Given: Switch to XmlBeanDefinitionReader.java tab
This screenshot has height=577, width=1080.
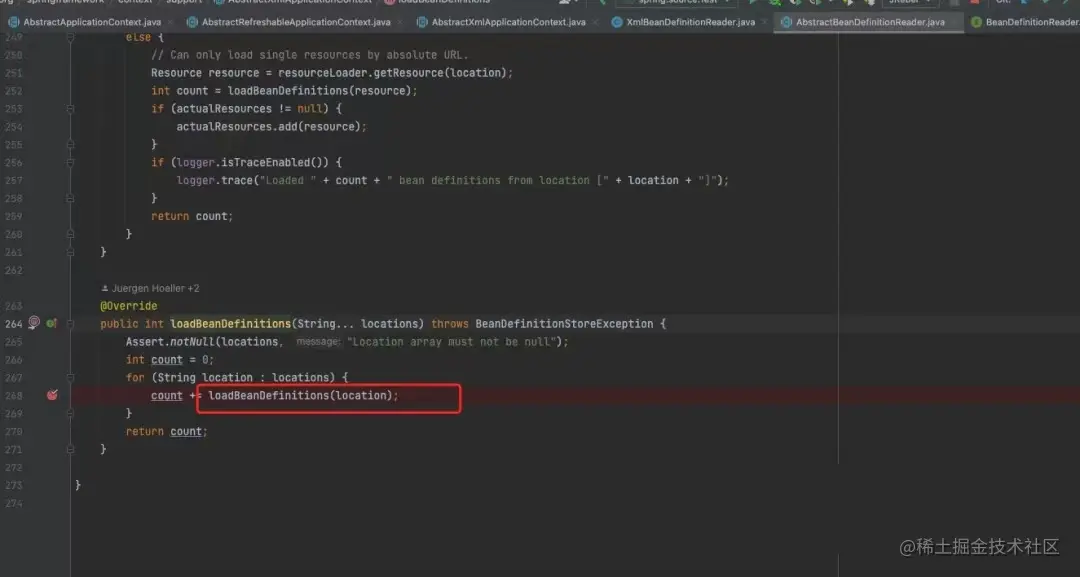Looking at the screenshot, I should [690, 22].
